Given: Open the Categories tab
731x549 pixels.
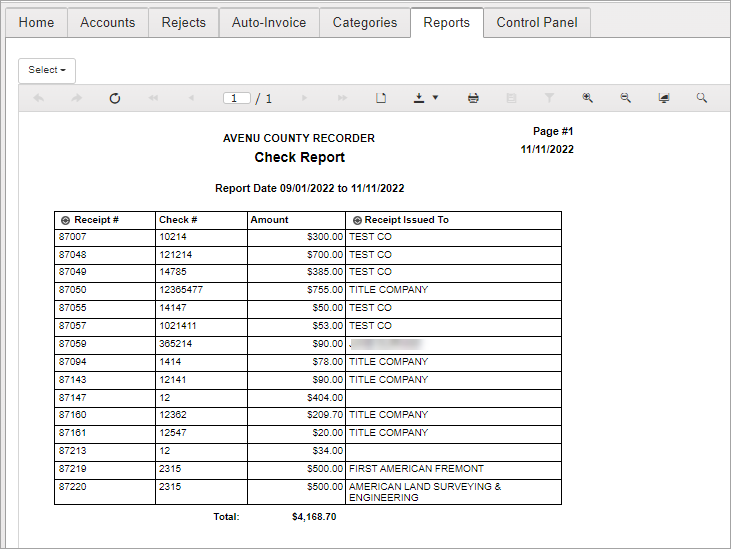Looking at the screenshot, I should click(x=364, y=22).
